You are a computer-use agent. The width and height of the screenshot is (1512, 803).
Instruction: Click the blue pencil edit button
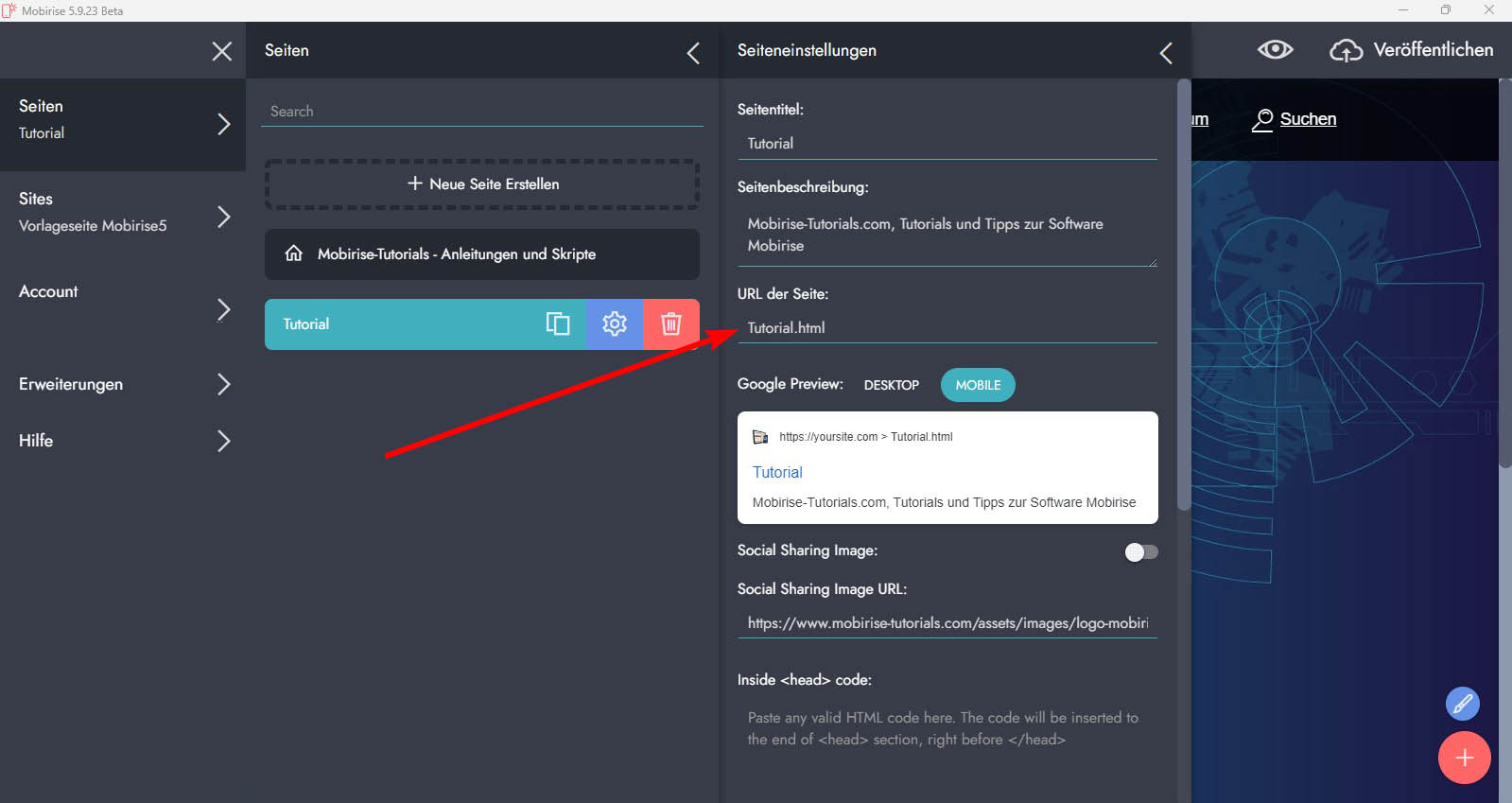(1462, 704)
